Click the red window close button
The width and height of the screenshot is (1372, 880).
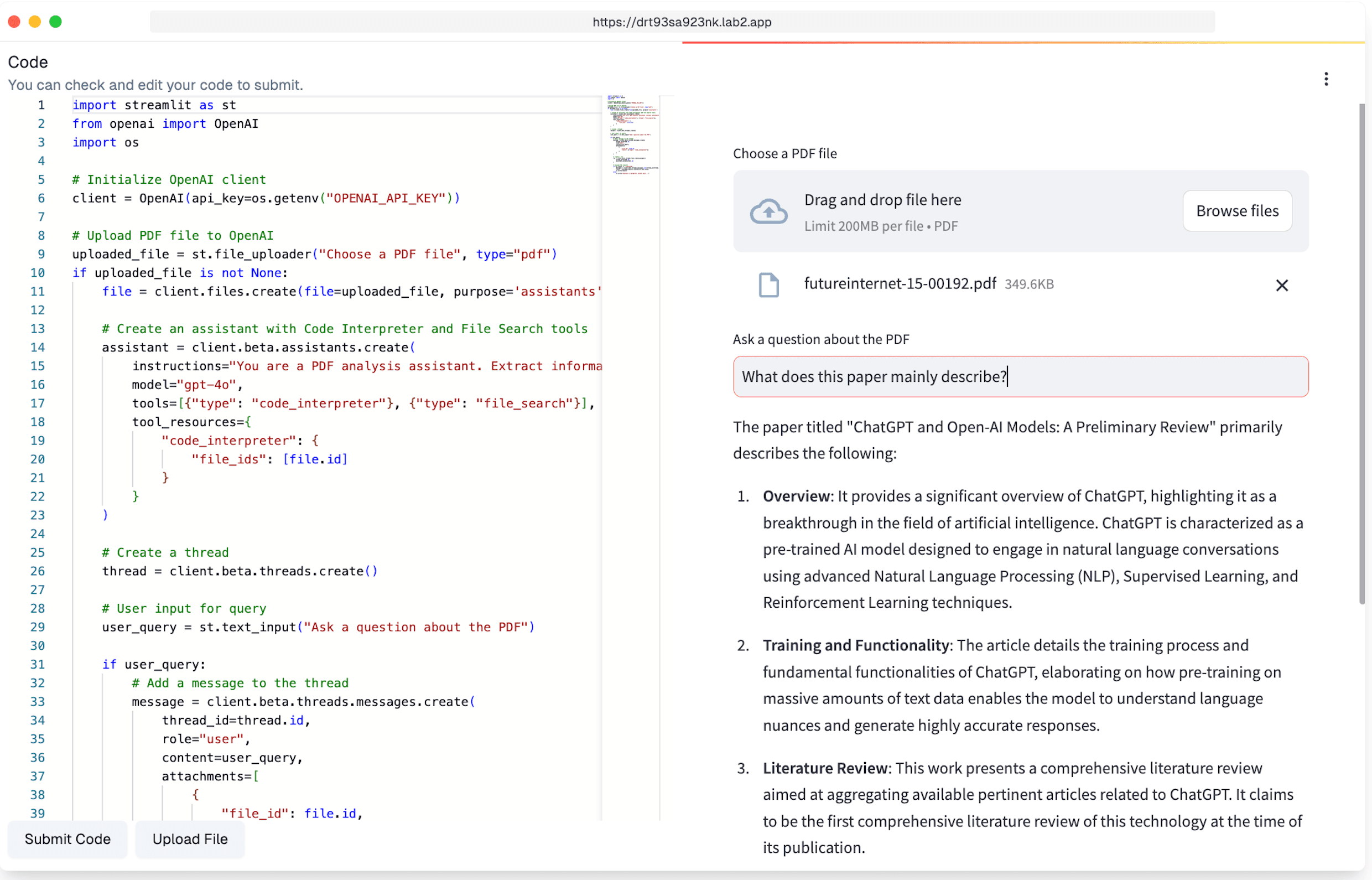click(x=14, y=22)
